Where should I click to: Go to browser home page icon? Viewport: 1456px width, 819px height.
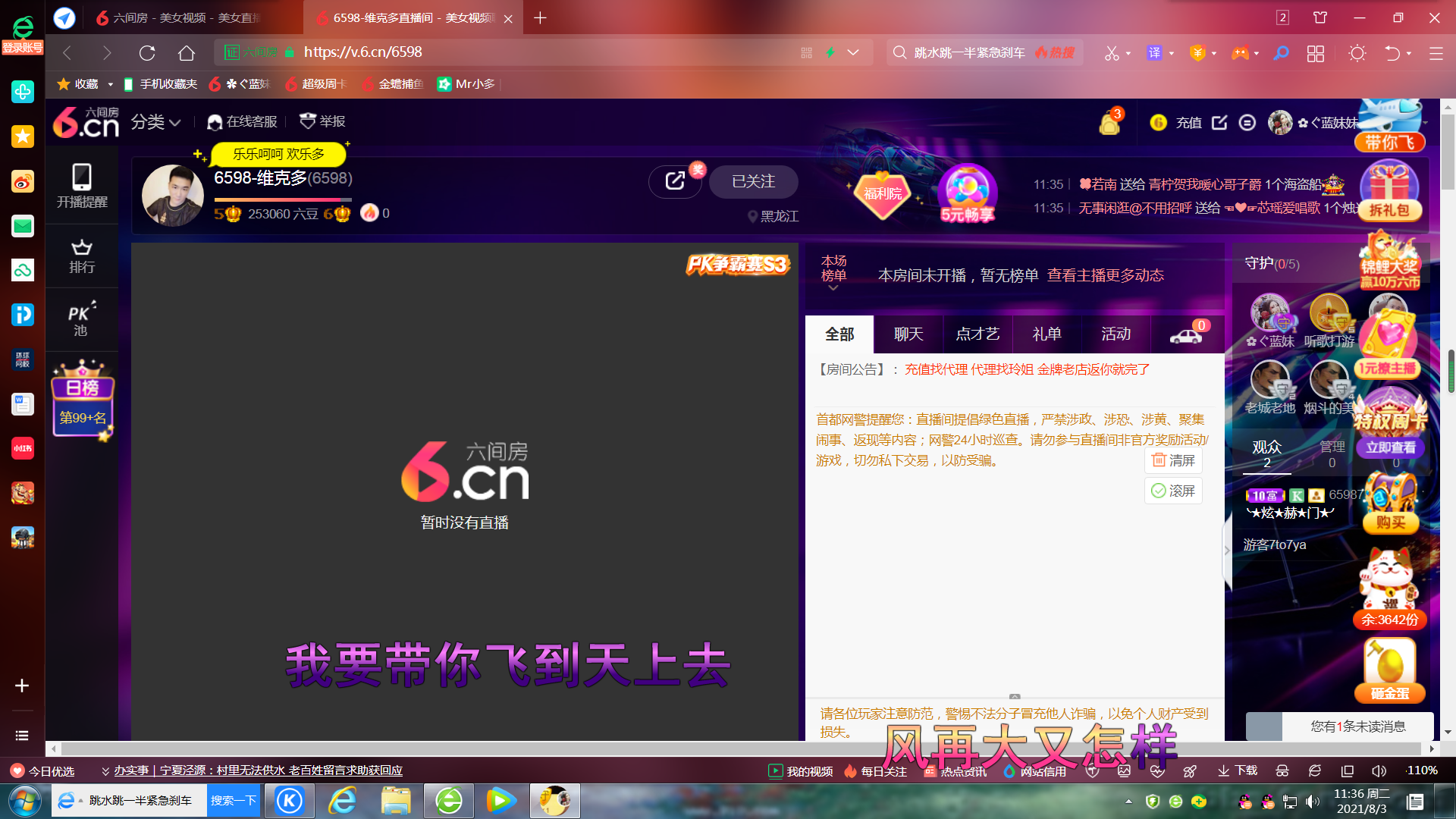point(187,52)
